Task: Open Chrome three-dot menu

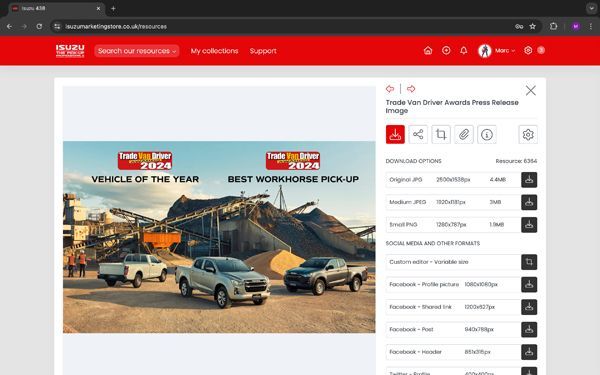Action: [591, 26]
